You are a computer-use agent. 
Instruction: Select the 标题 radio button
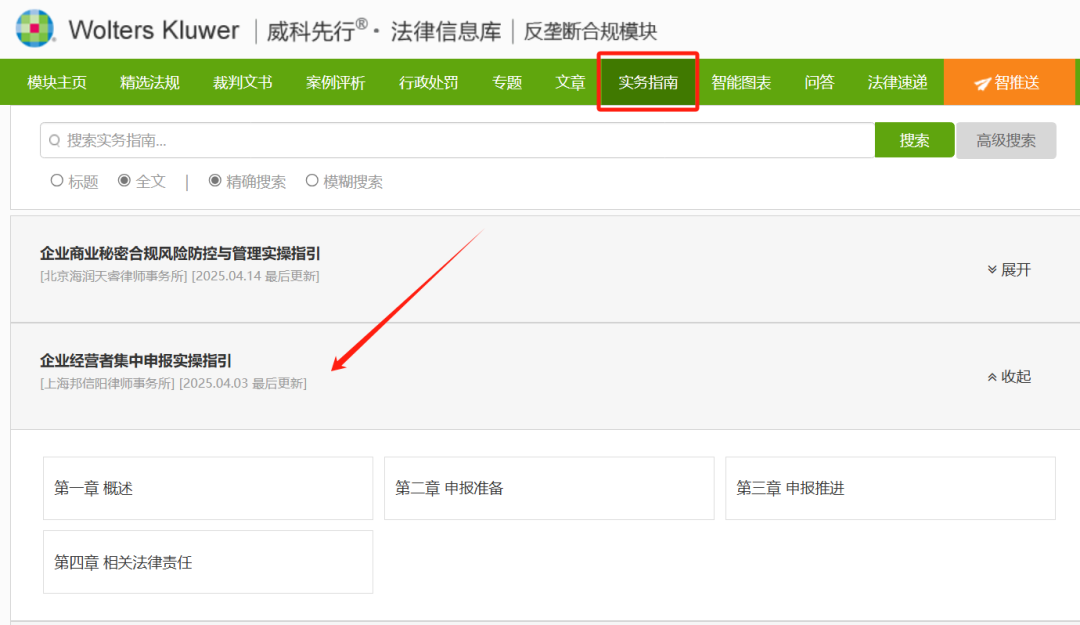click(x=57, y=181)
